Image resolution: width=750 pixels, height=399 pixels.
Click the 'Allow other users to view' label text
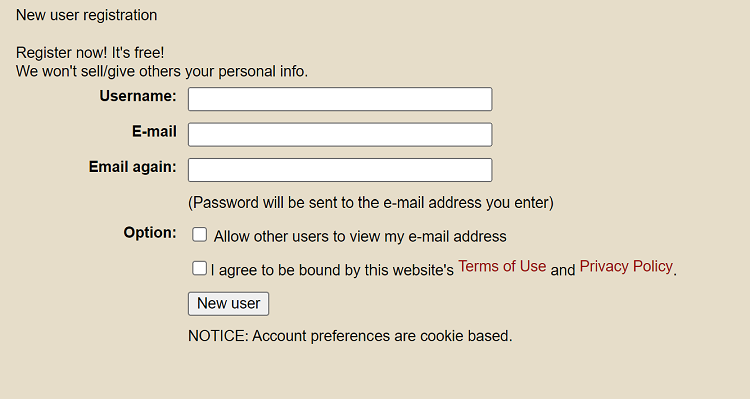360,236
